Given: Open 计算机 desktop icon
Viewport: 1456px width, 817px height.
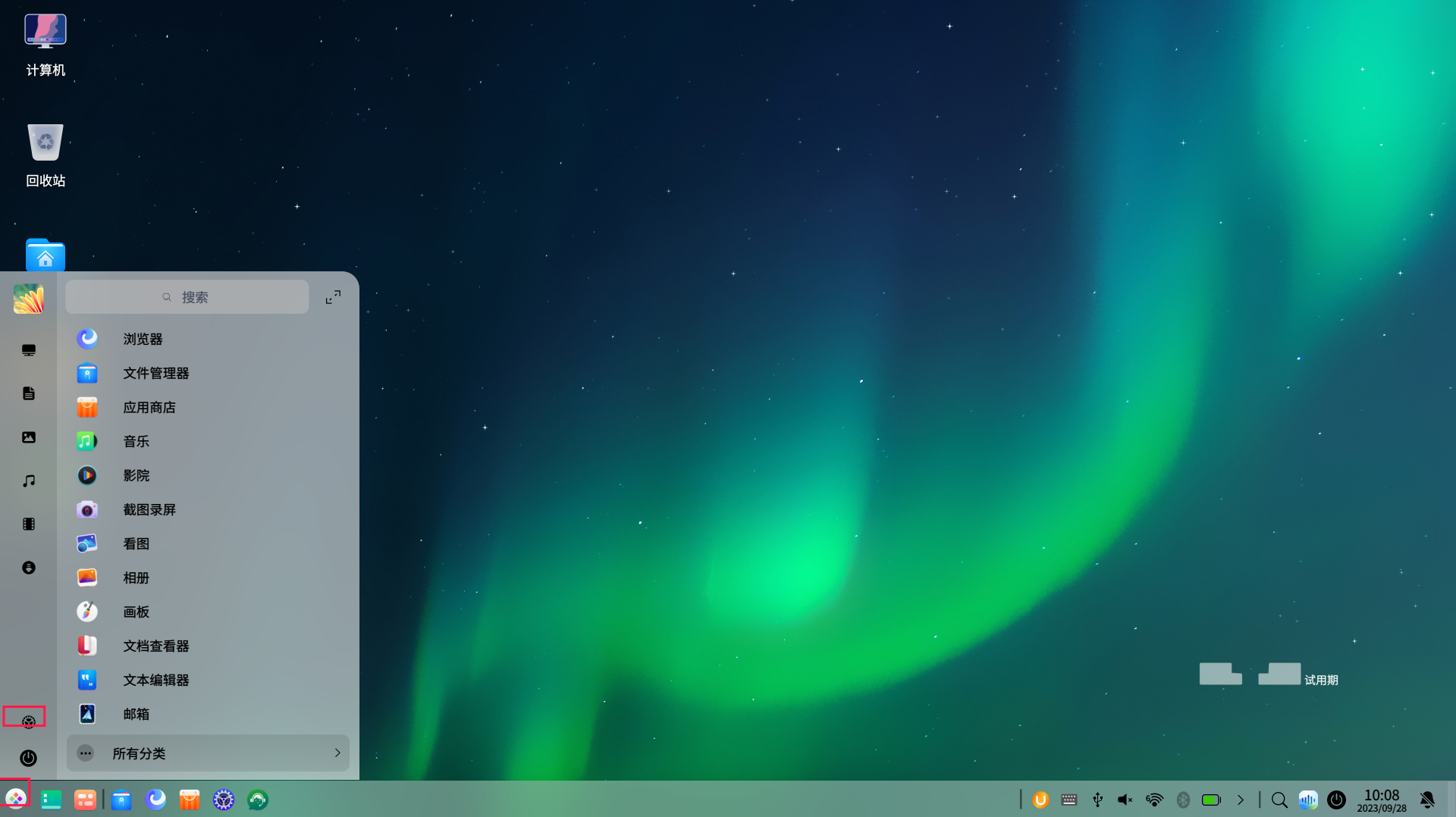Looking at the screenshot, I should point(45,45).
